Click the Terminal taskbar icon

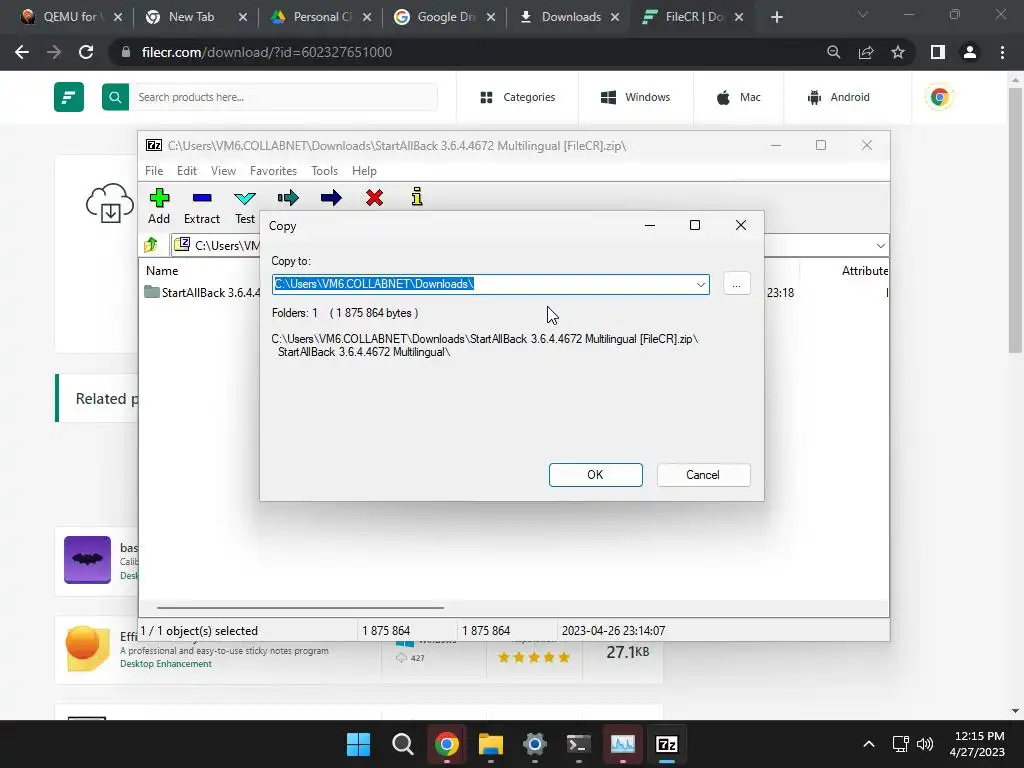click(579, 744)
